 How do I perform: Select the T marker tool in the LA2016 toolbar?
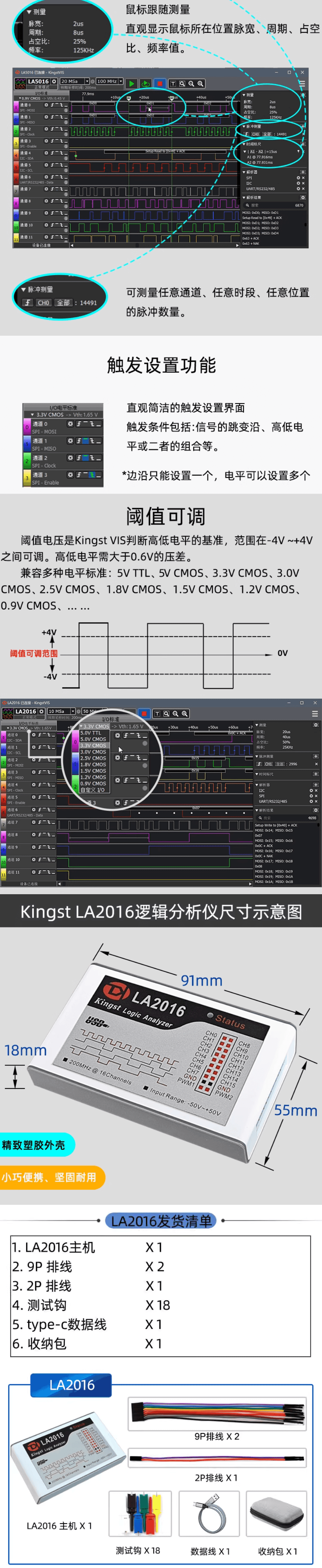pos(157,713)
